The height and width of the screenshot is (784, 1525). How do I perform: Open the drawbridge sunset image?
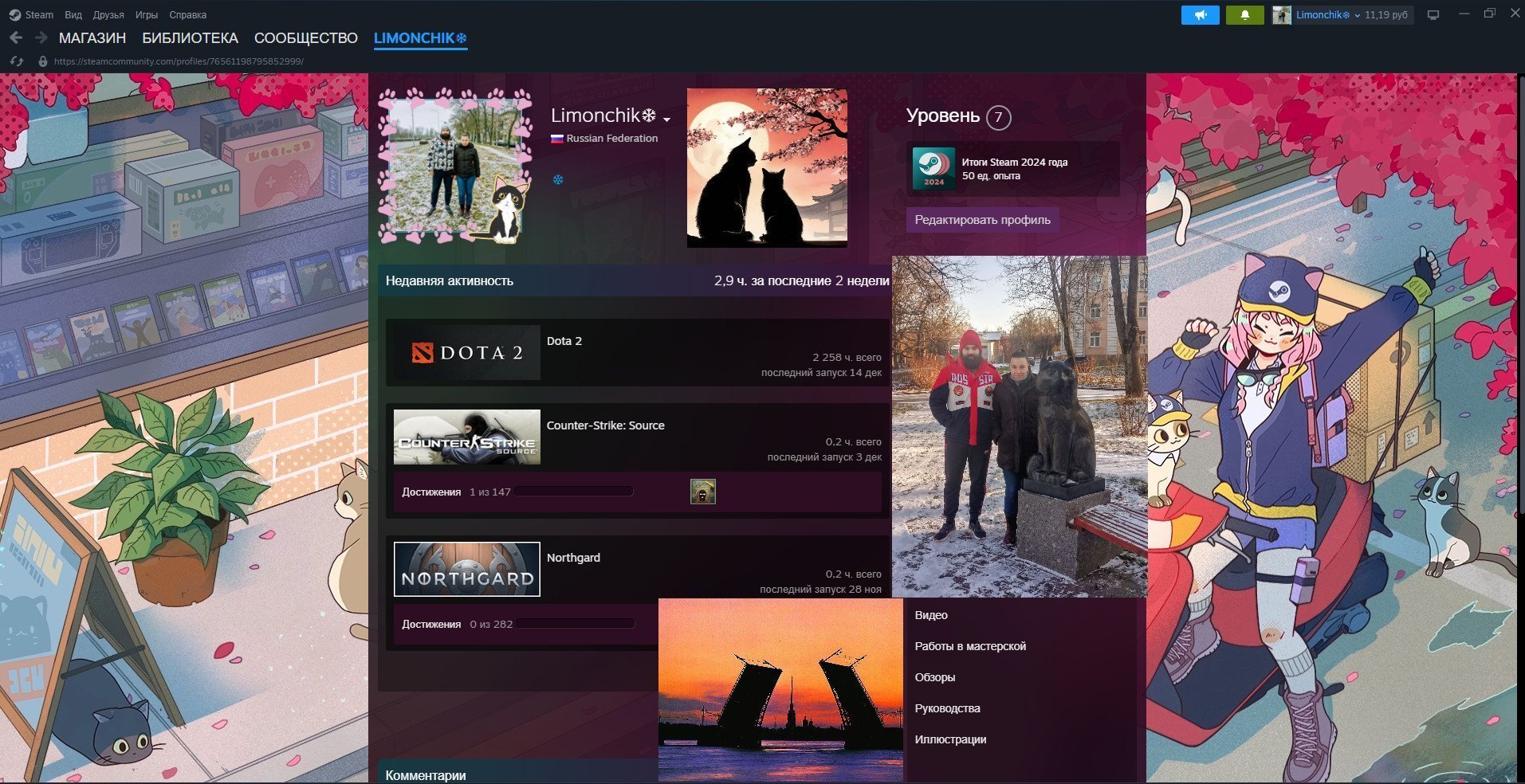pos(780,690)
